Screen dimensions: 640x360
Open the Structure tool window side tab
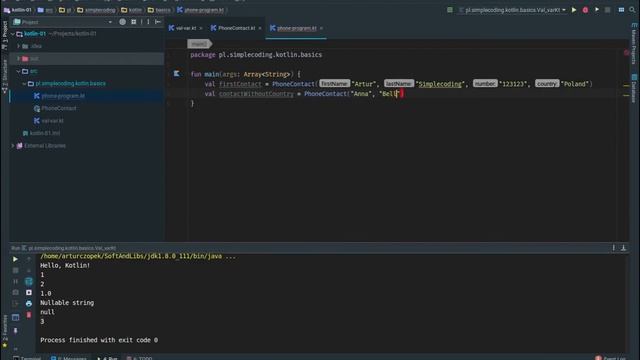click(4, 76)
